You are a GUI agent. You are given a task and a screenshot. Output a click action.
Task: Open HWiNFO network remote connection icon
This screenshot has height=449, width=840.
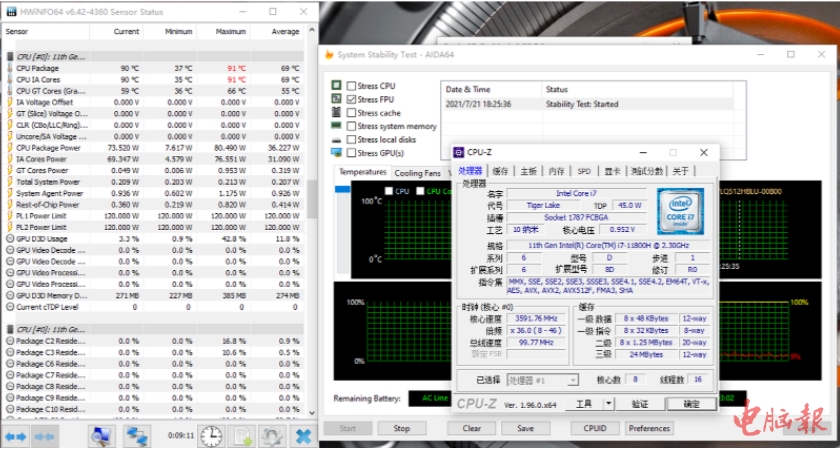136,437
